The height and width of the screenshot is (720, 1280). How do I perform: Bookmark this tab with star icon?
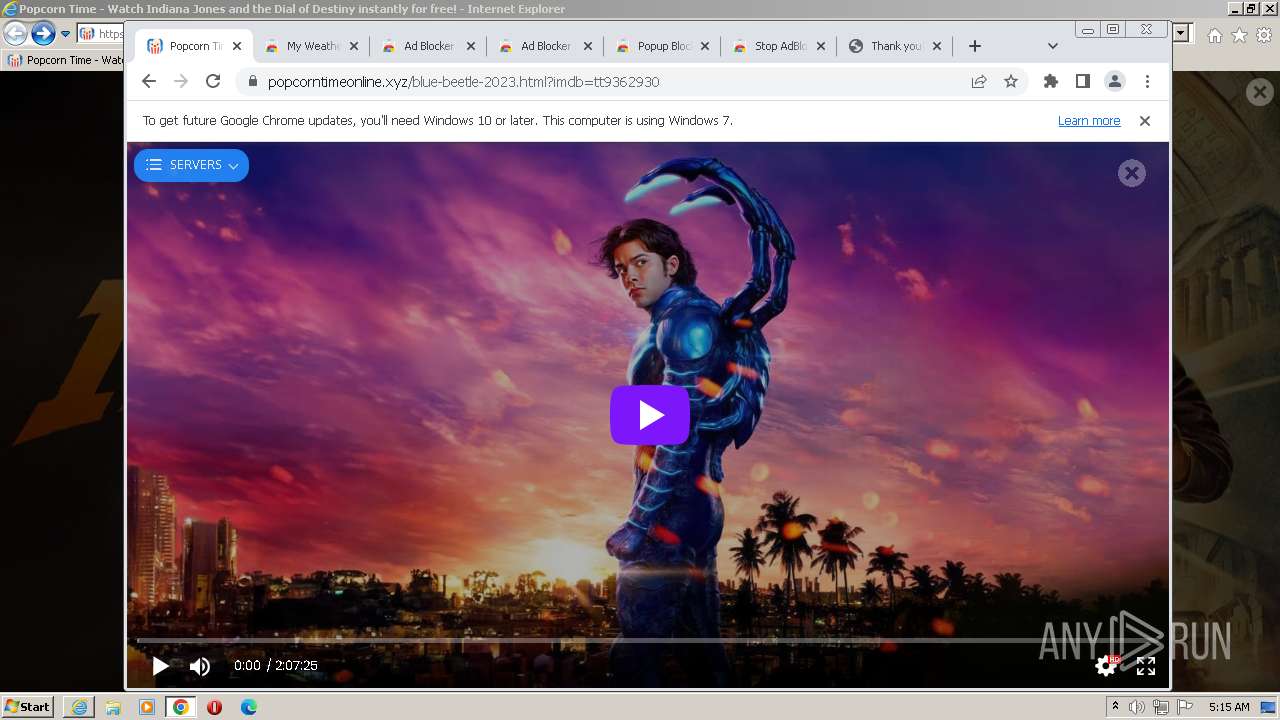coord(1011,82)
